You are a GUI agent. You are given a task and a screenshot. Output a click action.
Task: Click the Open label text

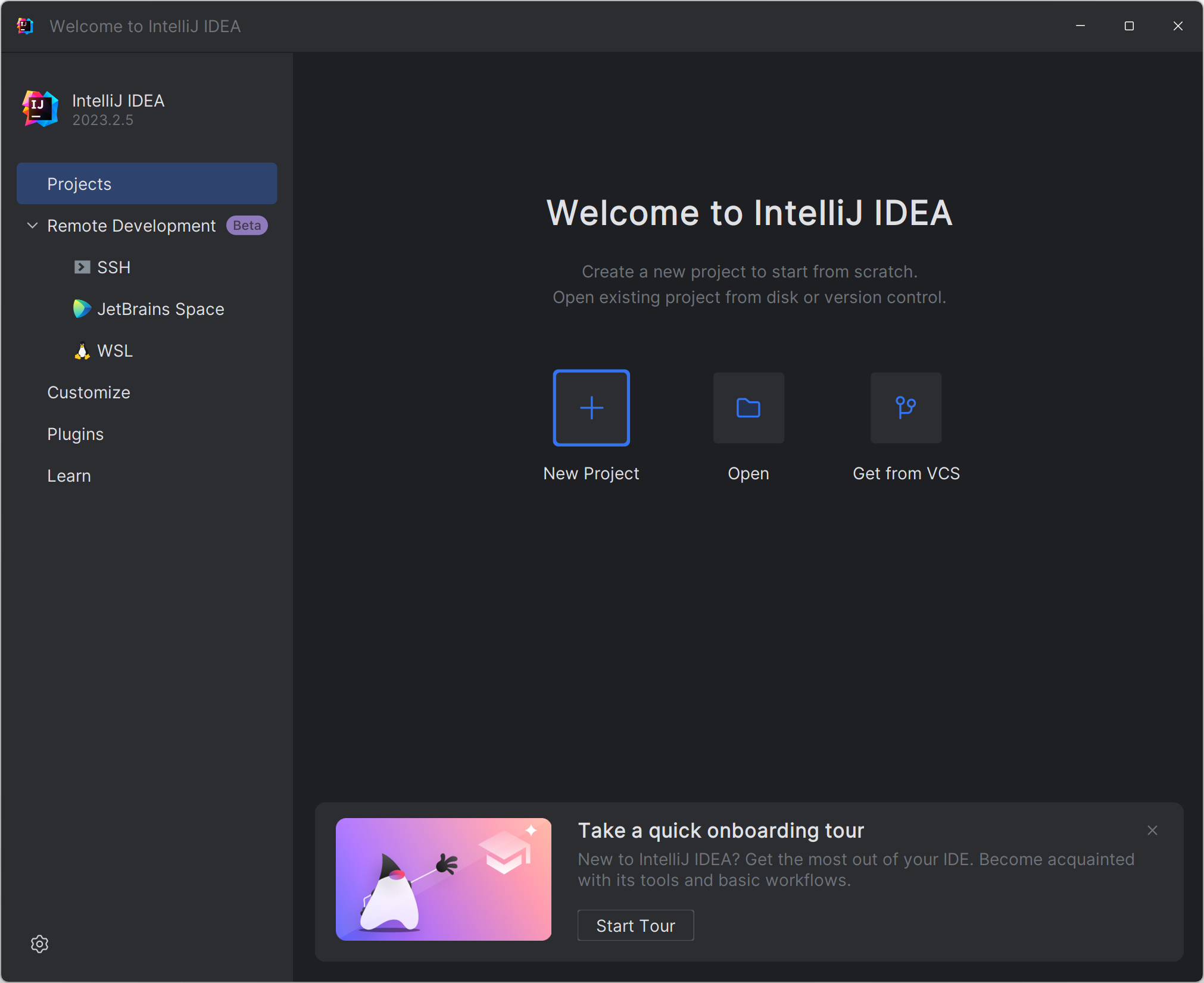(748, 473)
